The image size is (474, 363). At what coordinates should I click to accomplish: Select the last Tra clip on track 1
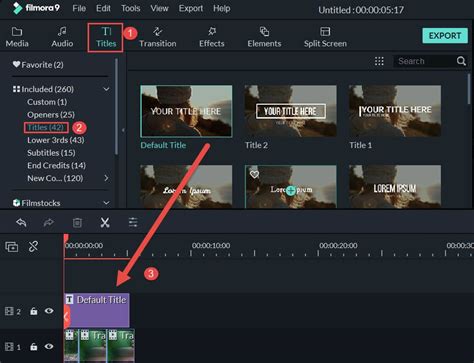point(121,346)
